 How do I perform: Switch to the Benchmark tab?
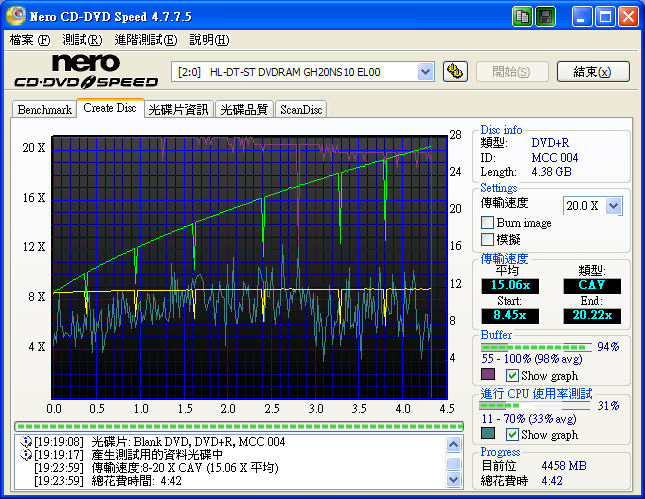click(x=45, y=109)
